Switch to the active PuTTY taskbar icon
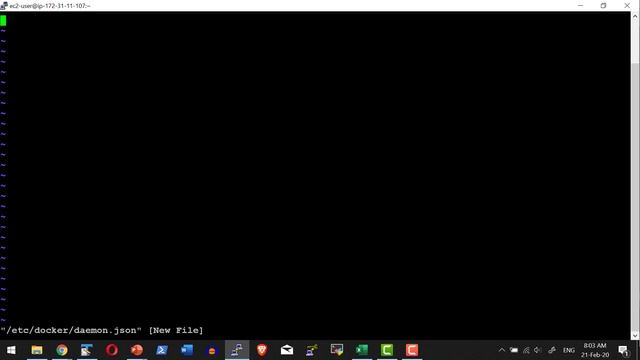 [x=237, y=350]
